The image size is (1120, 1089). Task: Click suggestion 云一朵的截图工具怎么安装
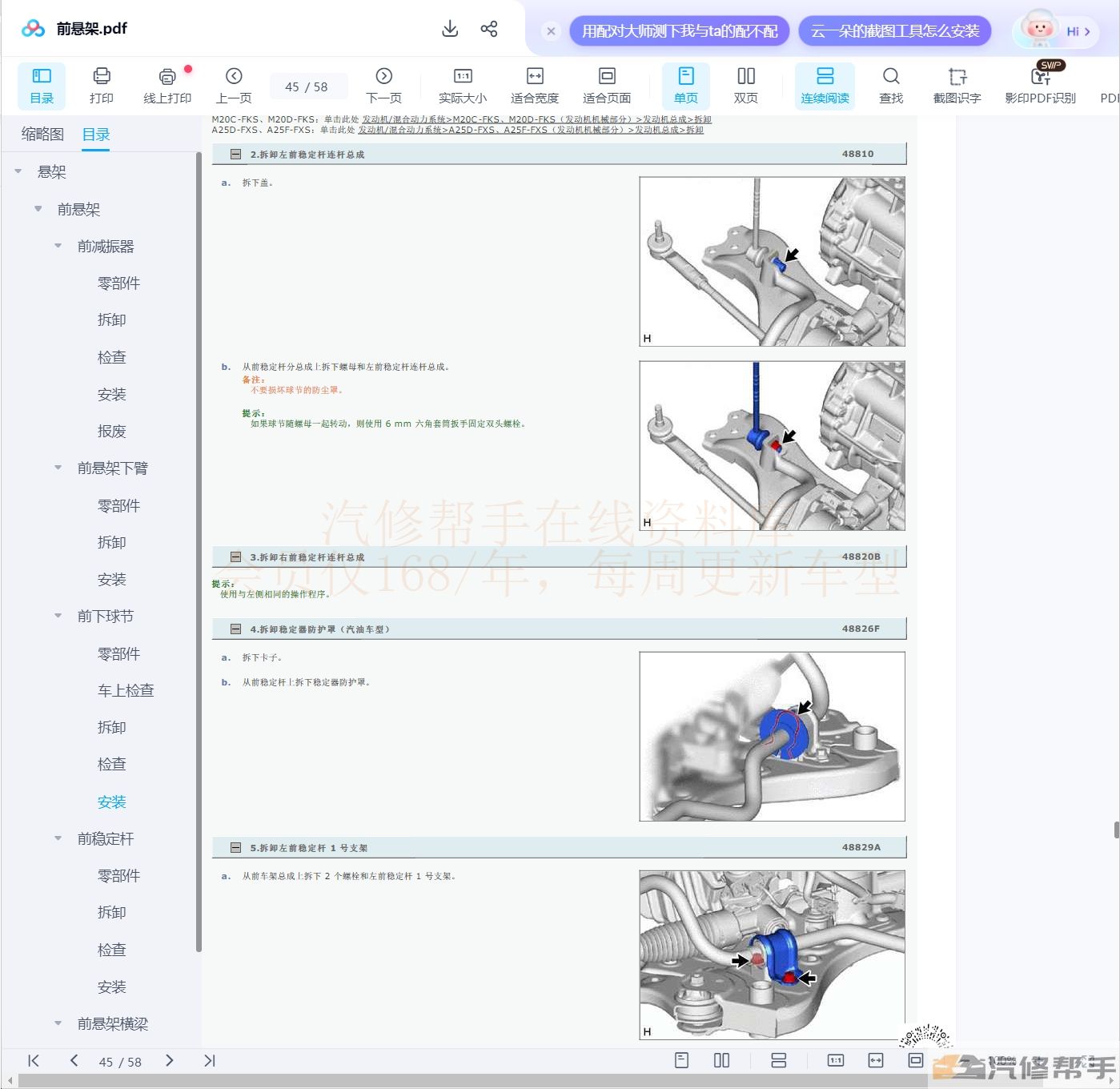[895, 31]
